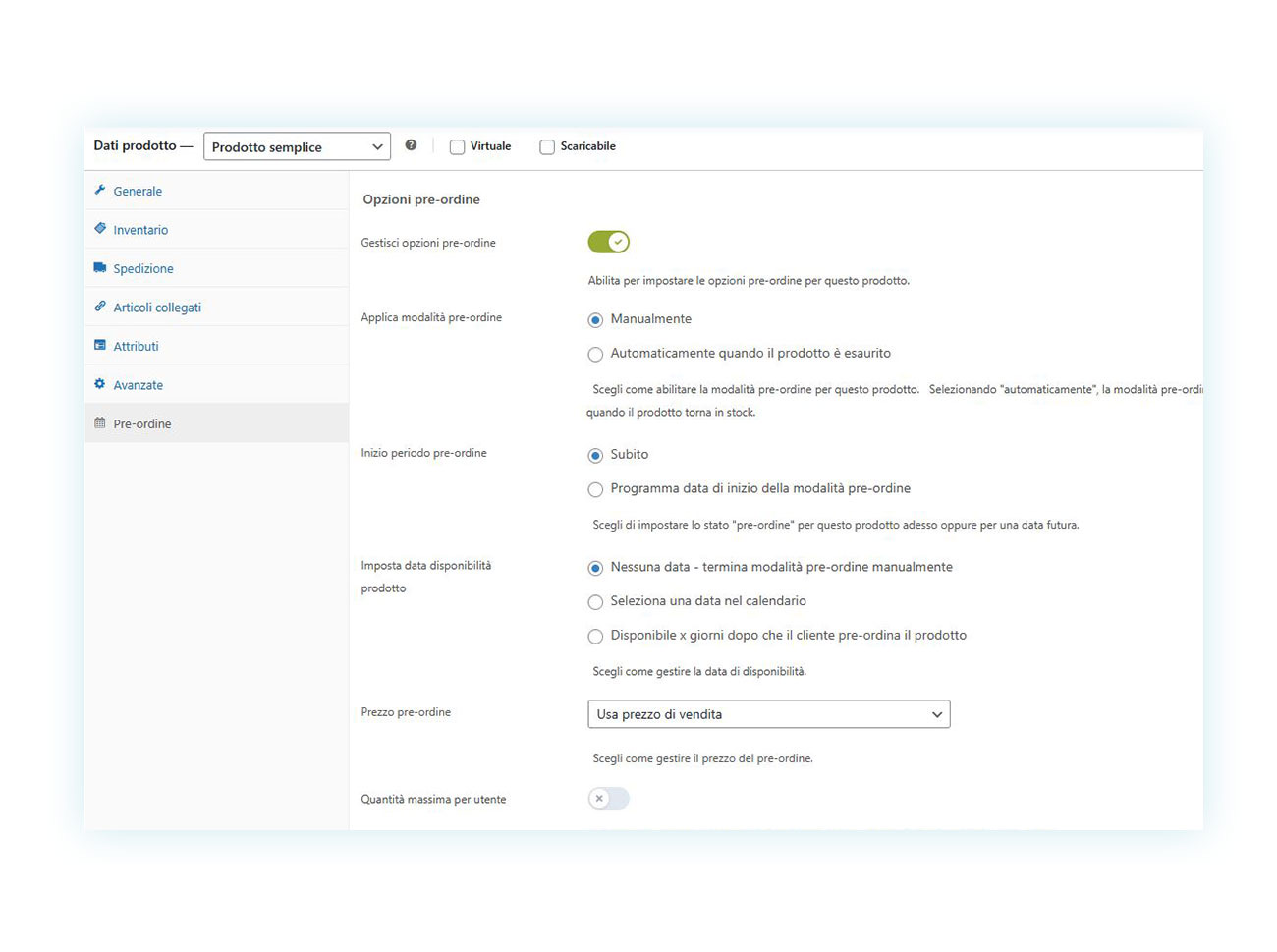Viewport: 1277px width, 952px height.
Task: Click the link icon next to Articoli collegati
Action: tap(100, 306)
